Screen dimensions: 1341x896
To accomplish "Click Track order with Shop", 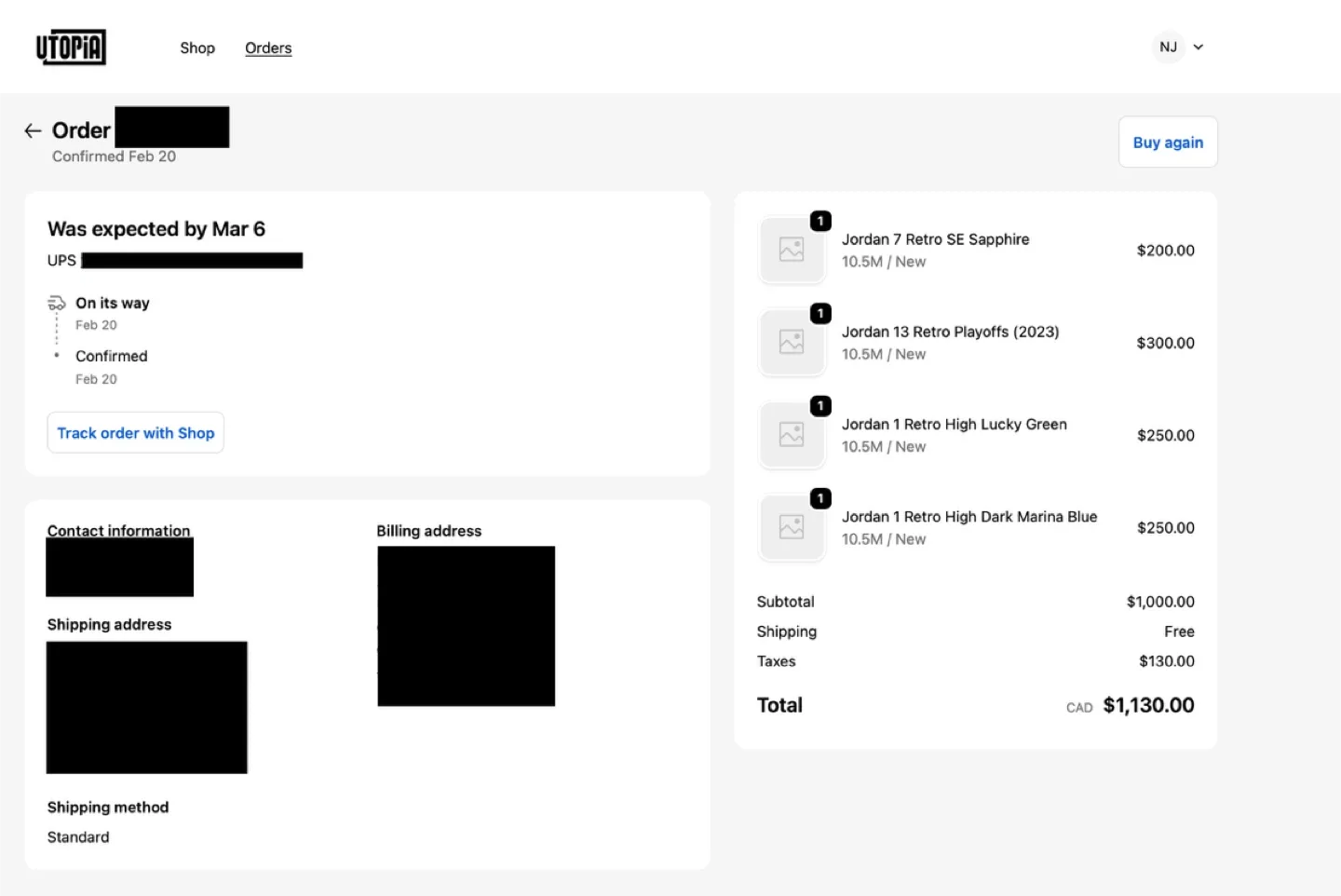I will [x=136, y=433].
